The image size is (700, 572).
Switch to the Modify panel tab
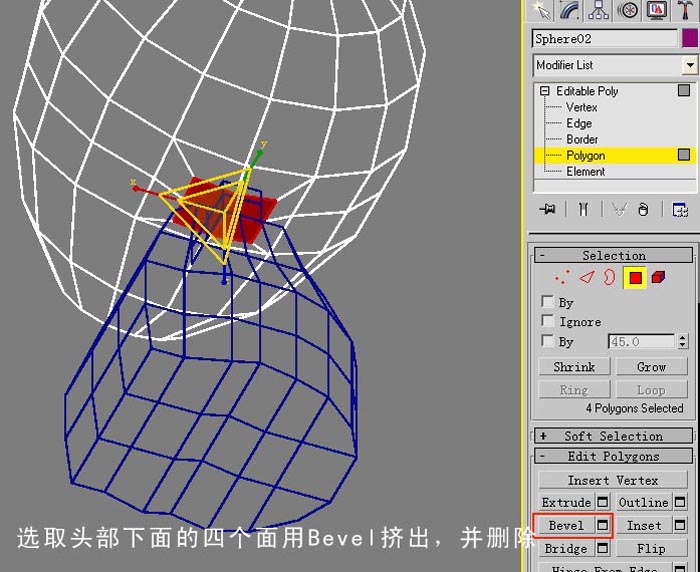[x=571, y=10]
